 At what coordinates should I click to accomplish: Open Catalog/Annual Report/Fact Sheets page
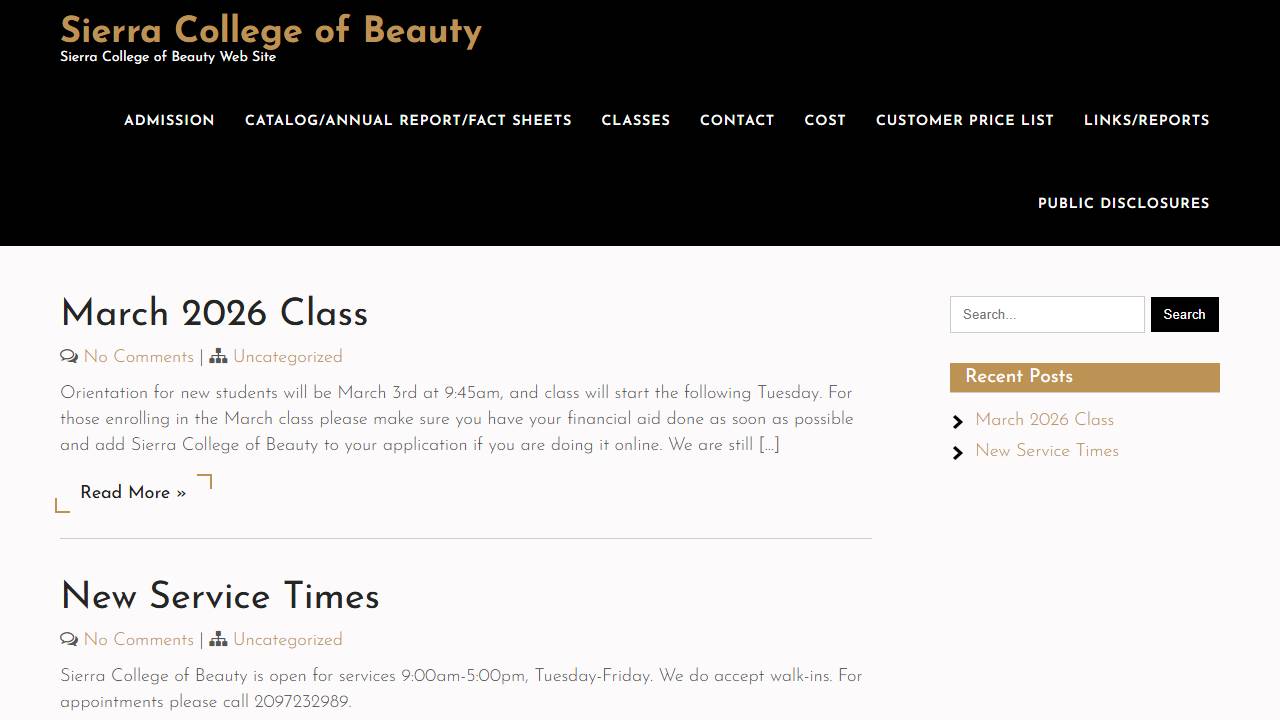pyautogui.click(x=408, y=121)
